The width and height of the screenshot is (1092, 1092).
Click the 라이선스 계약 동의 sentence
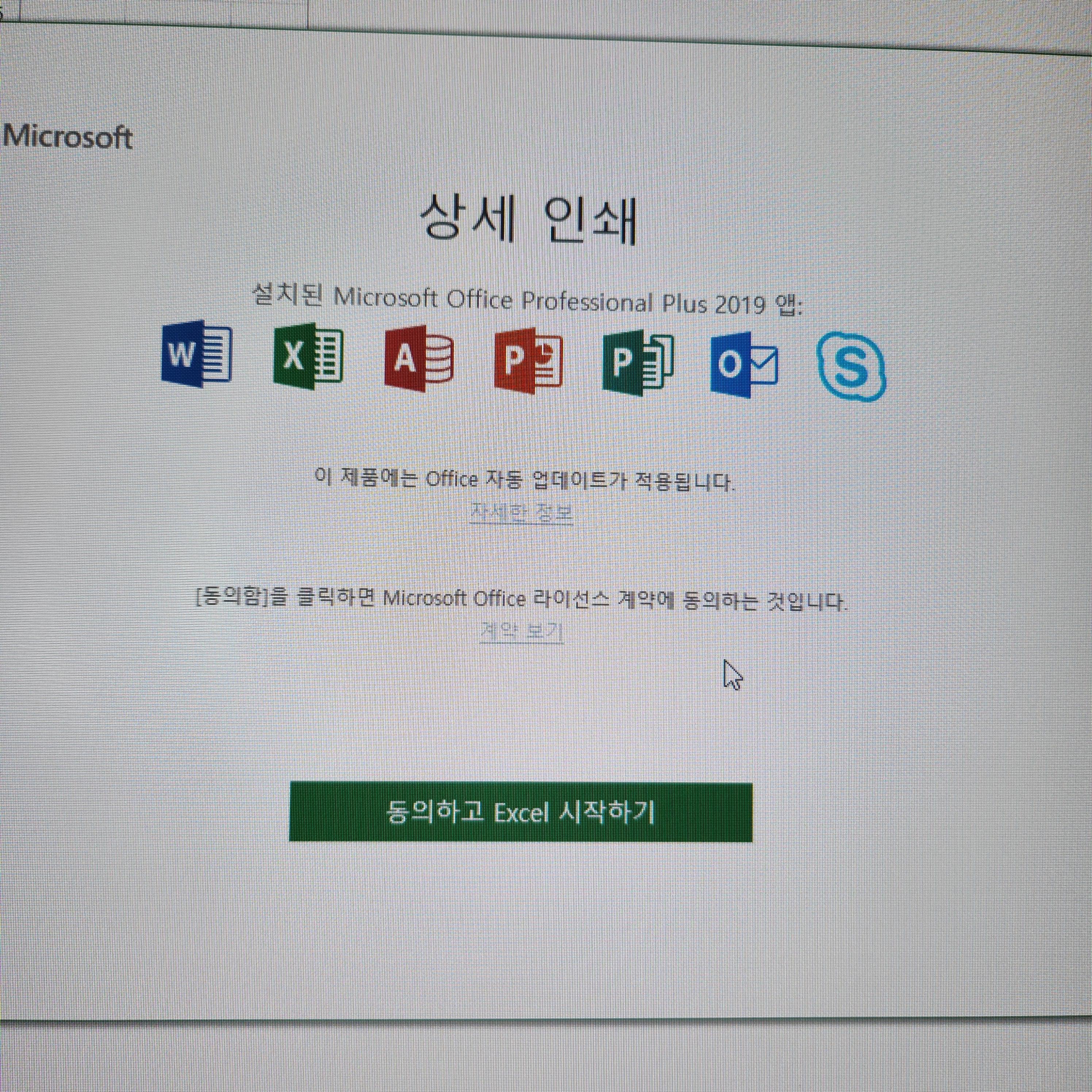(521, 600)
